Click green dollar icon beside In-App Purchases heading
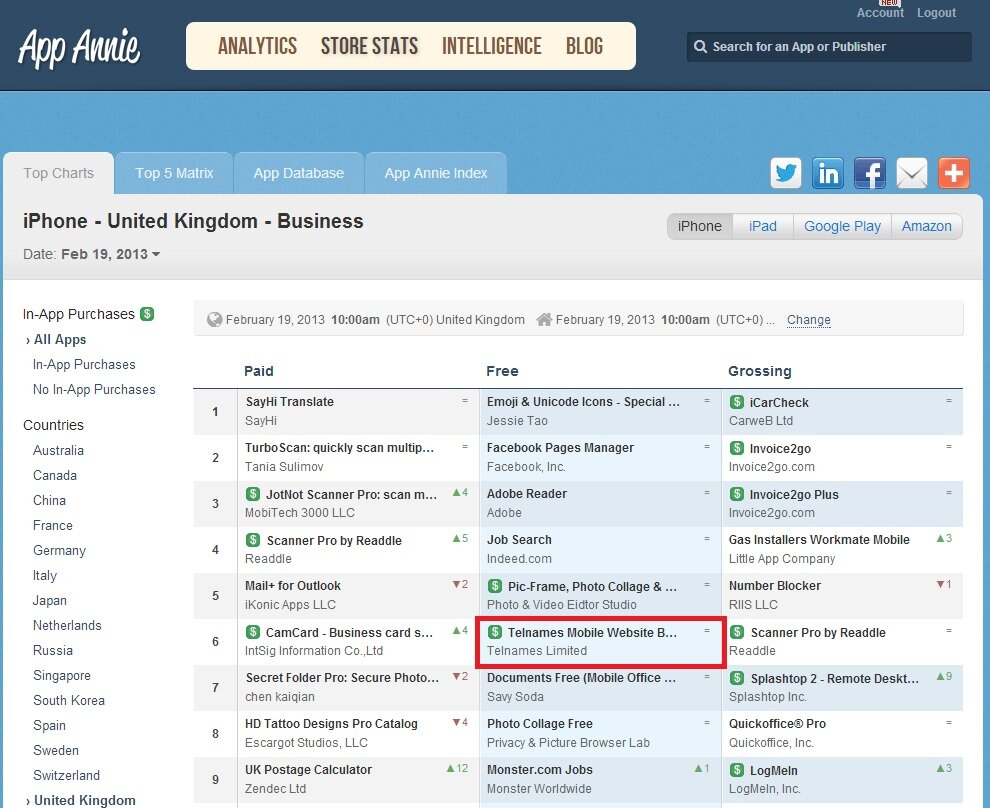The width and height of the screenshot is (990, 808). click(147, 314)
